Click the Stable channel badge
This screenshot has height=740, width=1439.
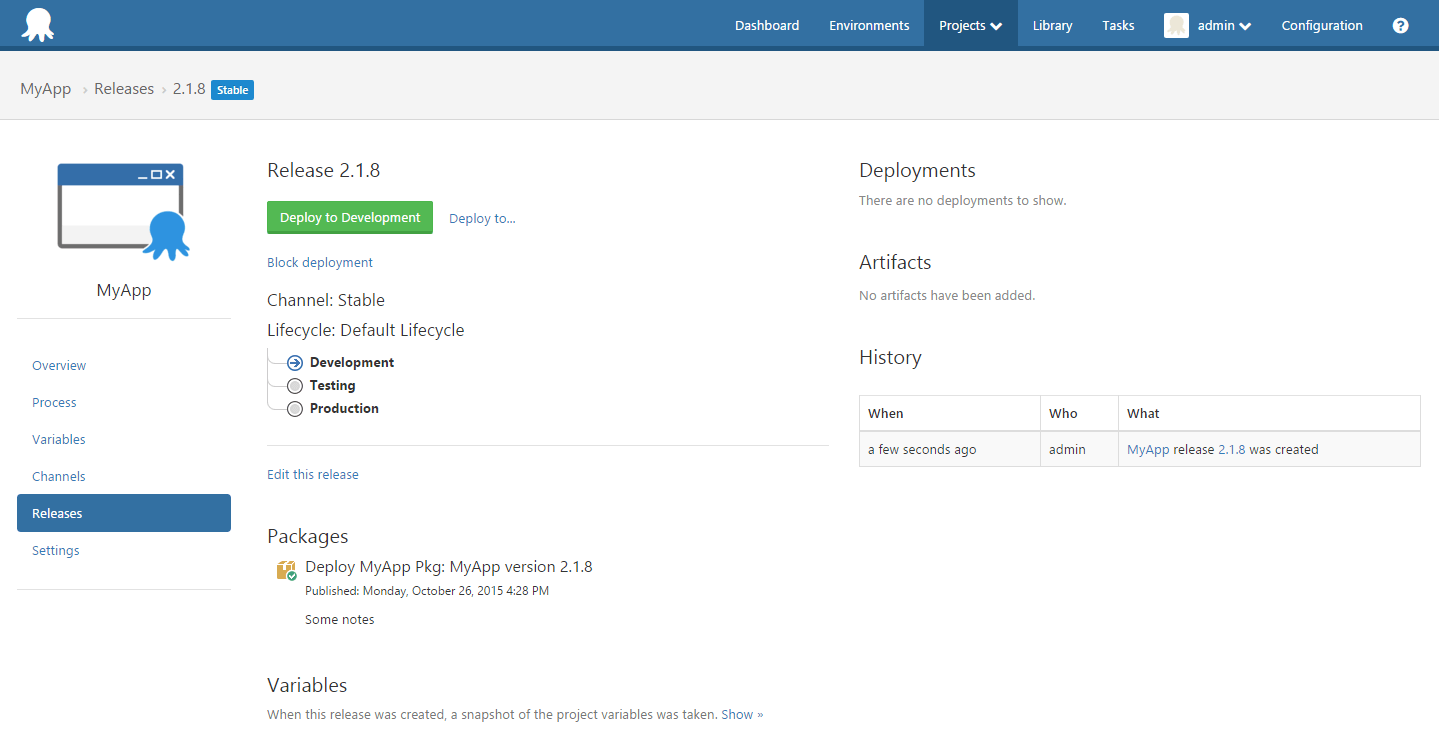232,90
